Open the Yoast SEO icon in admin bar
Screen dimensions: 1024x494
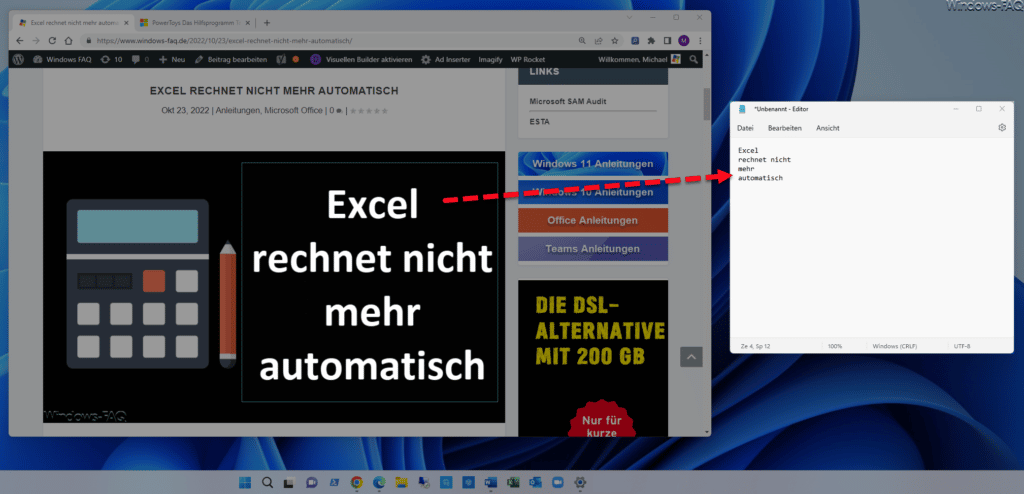pyautogui.click(x=281, y=59)
